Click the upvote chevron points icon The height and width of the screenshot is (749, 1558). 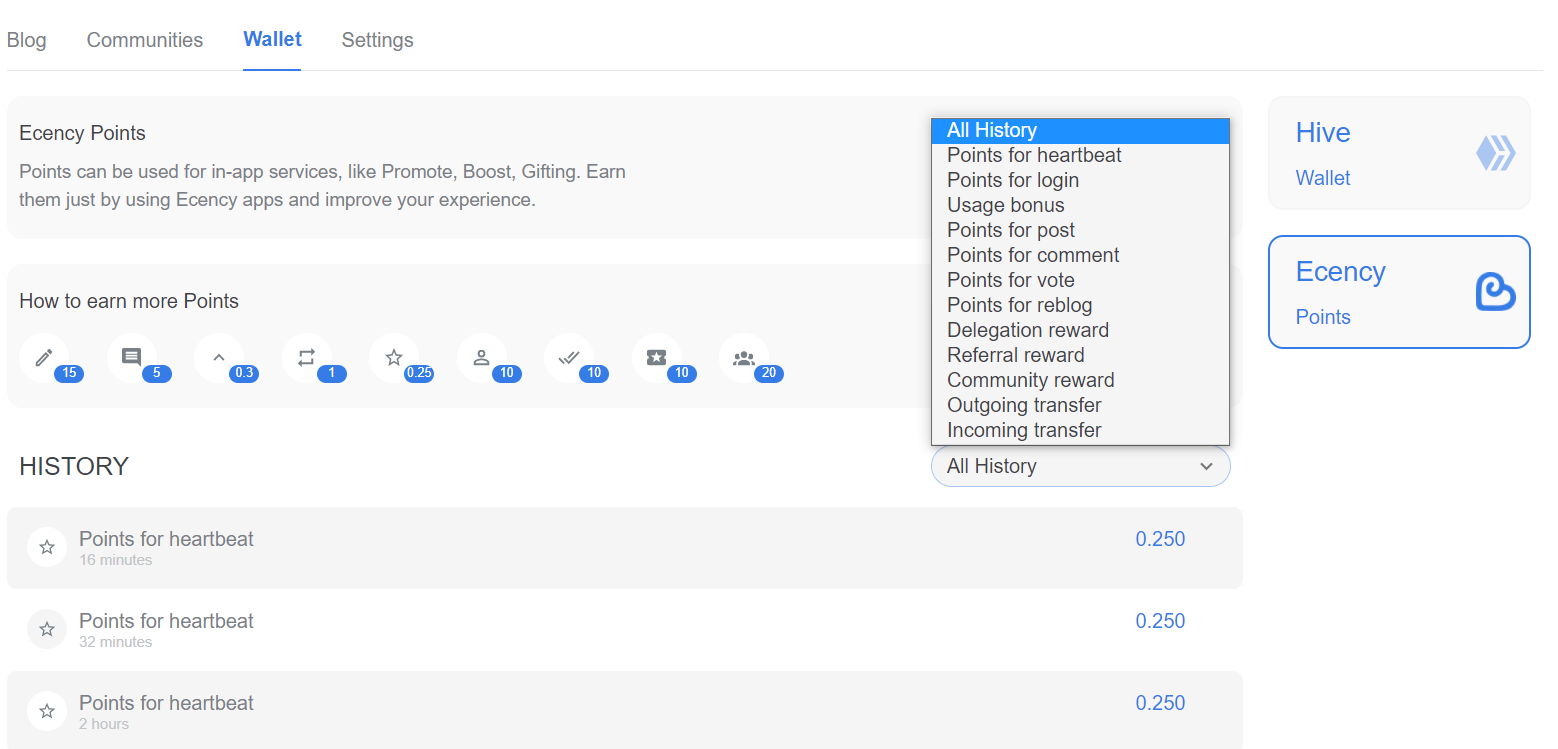219,358
